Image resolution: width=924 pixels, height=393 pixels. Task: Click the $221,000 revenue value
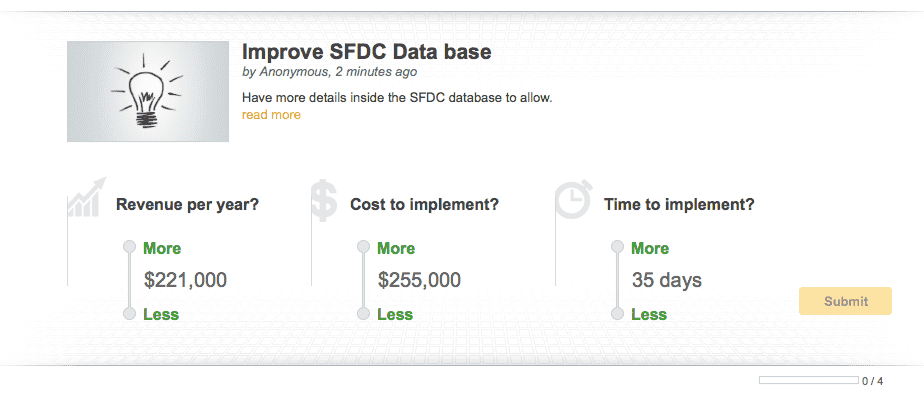tap(185, 280)
